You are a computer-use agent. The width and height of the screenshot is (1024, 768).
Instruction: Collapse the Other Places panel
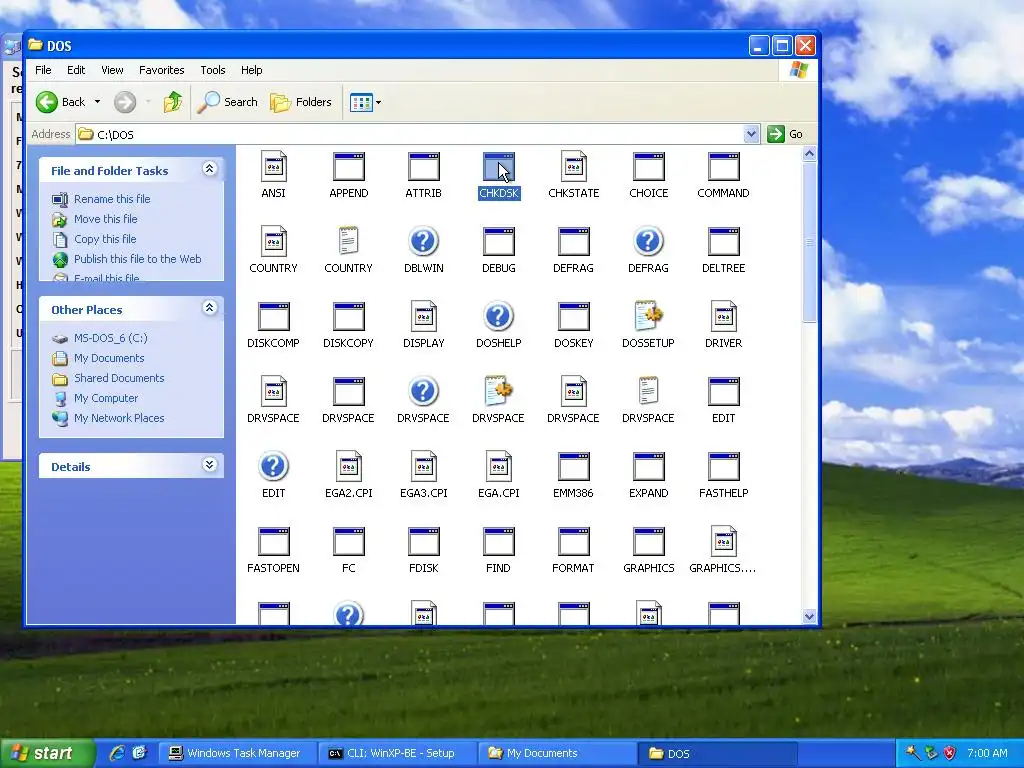click(209, 308)
